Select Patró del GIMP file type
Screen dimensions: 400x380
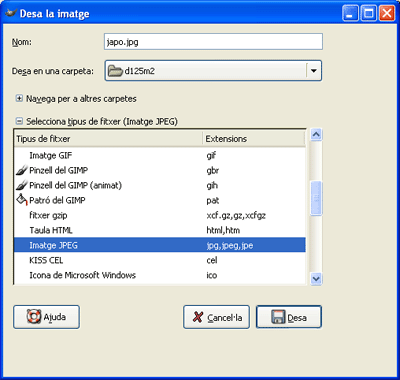click(160, 200)
